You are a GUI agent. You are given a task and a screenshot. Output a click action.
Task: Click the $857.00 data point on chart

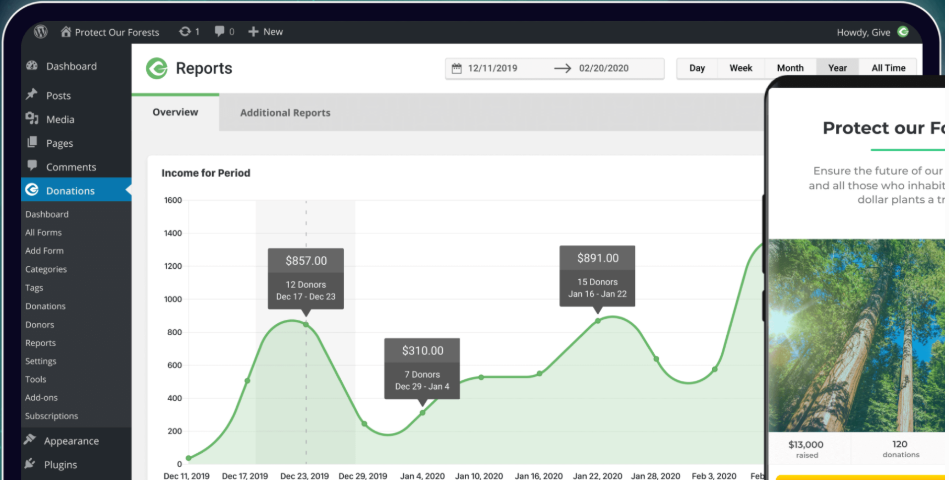coord(306,325)
